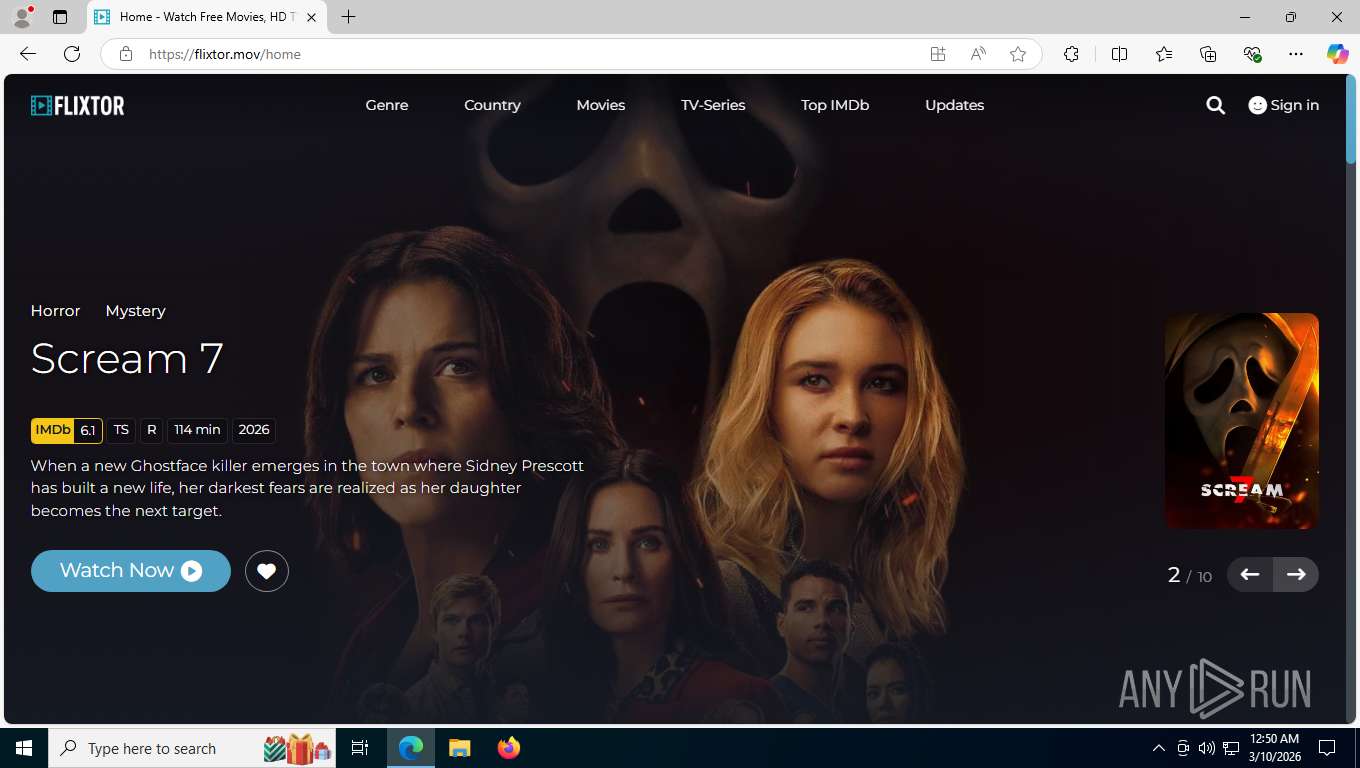Open Task View on taskbar
The height and width of the screenshot is (768, 1360).
coord(360,748)
